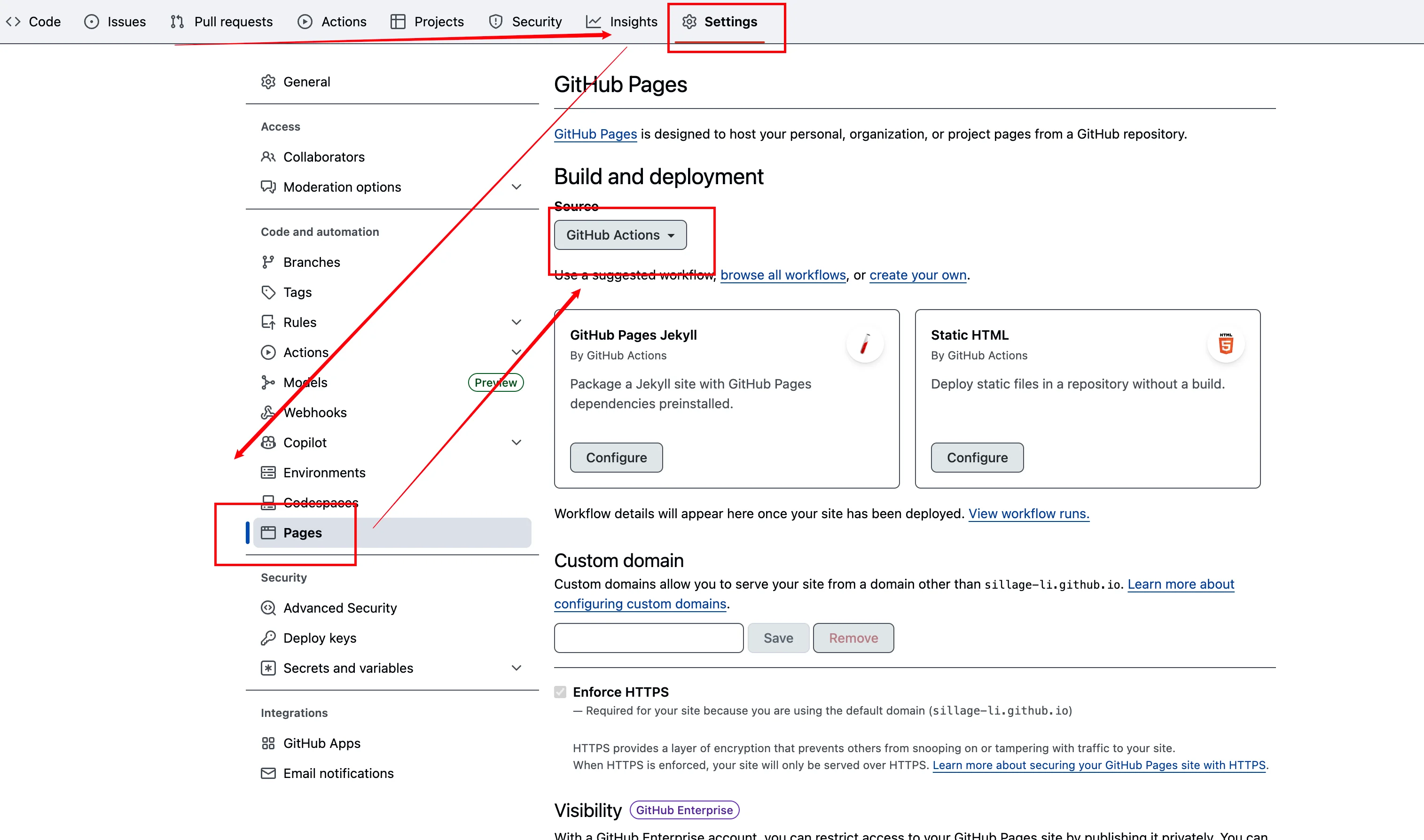Click the Branches icon in the sidebar

pos(268,262)
